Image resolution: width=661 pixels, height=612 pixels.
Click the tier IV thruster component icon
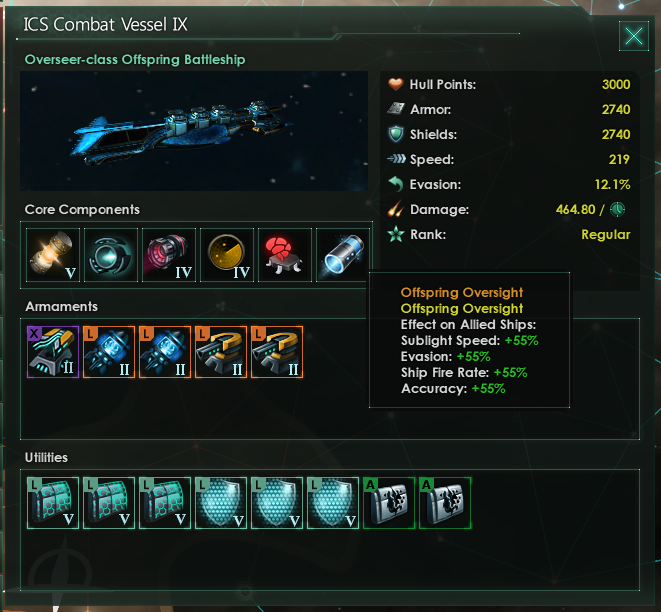(x=169, y=255)
